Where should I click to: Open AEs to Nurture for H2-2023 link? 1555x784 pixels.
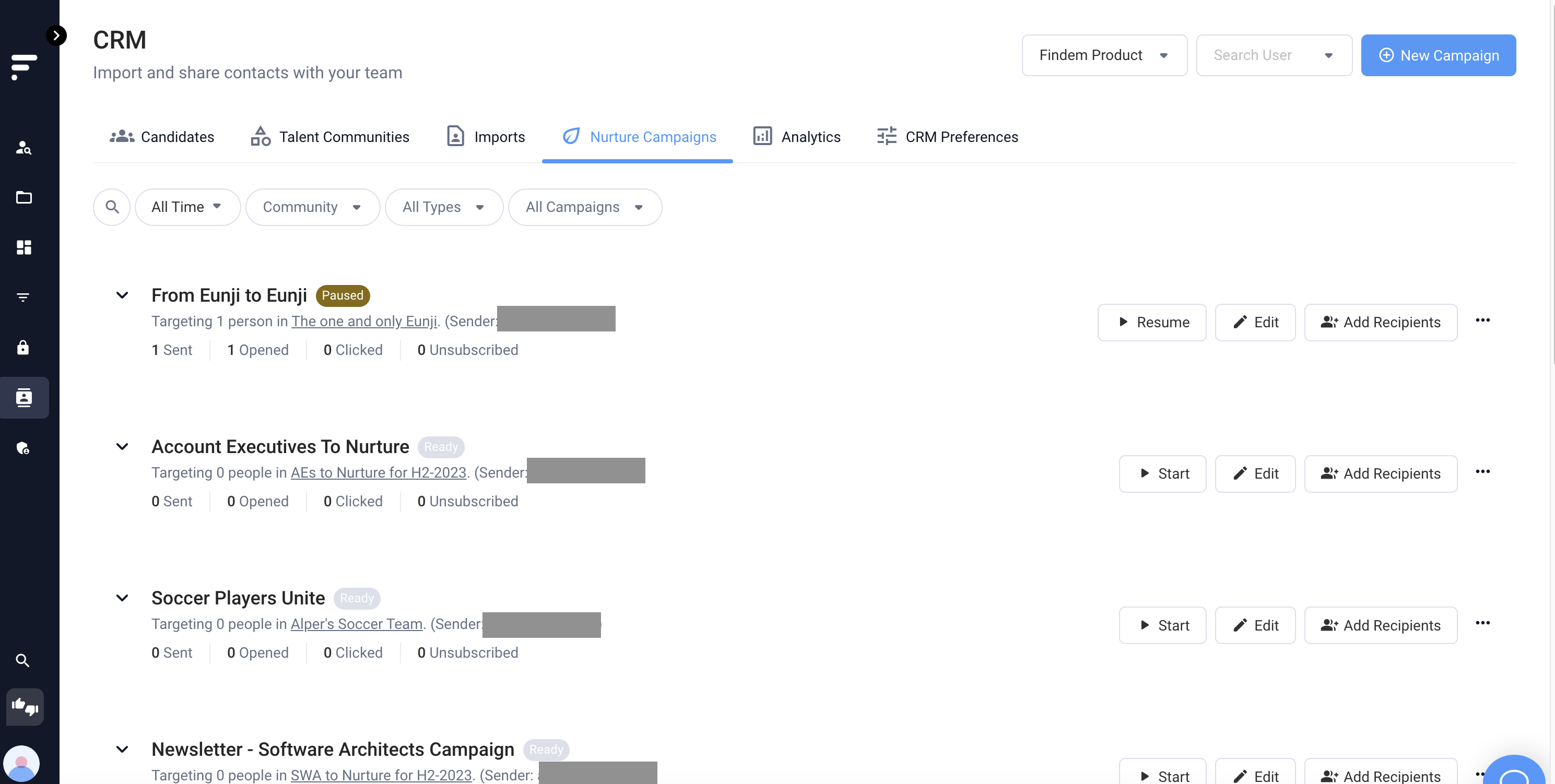(x=379, y=472)
